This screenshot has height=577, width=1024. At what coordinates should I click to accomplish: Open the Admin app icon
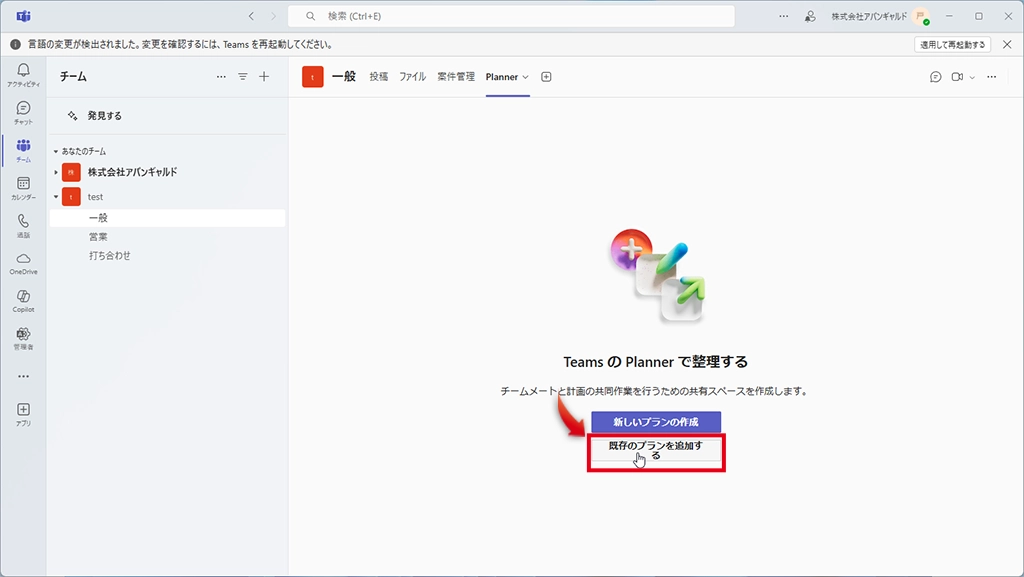pyautogui.click(x=24, y=338)
